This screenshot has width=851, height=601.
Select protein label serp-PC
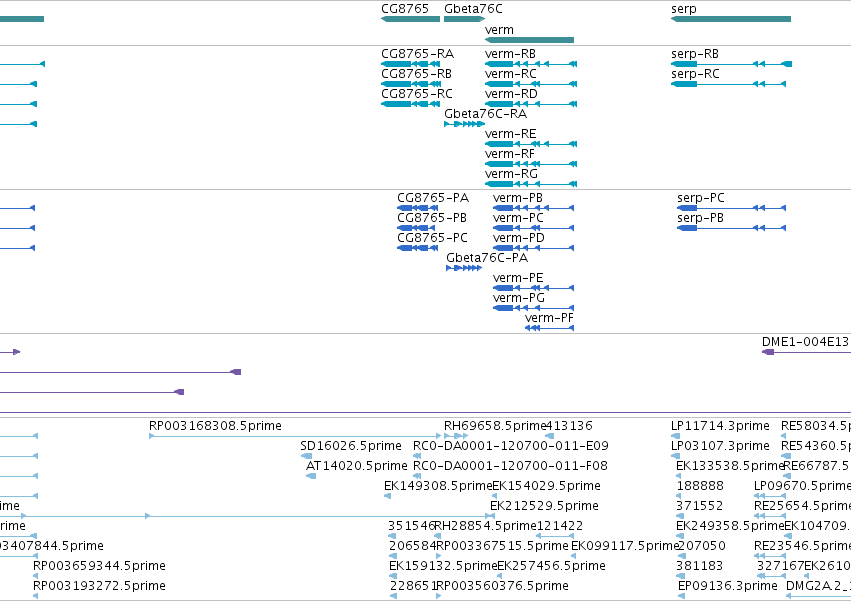pos(701,198)
